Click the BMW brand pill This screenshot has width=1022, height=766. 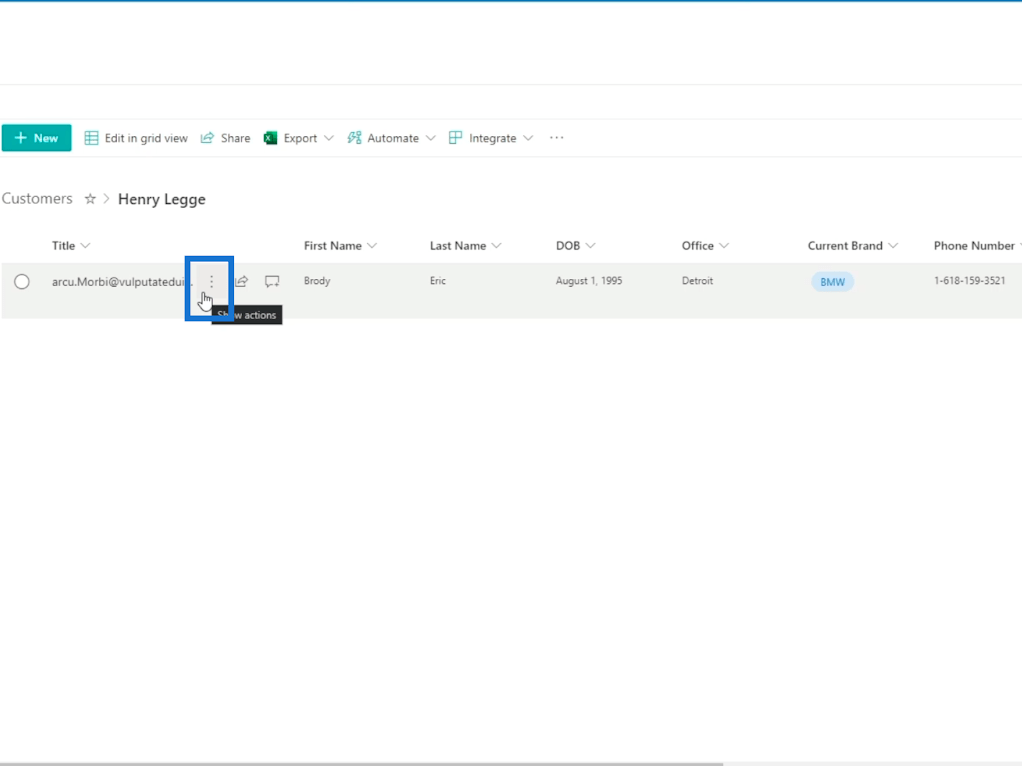(832, 282)
